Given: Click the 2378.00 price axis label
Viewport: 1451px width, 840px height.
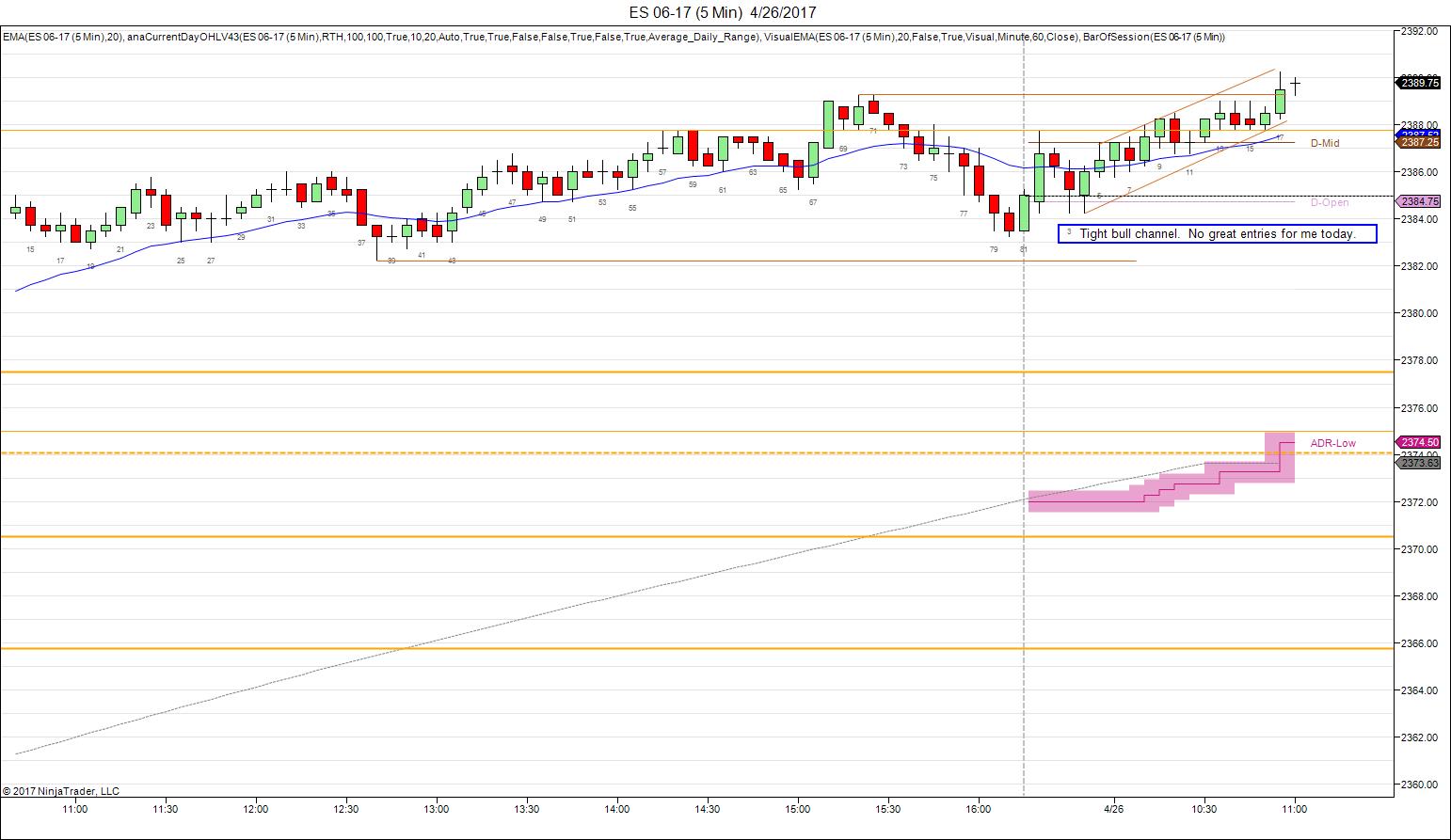Looking at the screenshot, I should [1419, 360].
